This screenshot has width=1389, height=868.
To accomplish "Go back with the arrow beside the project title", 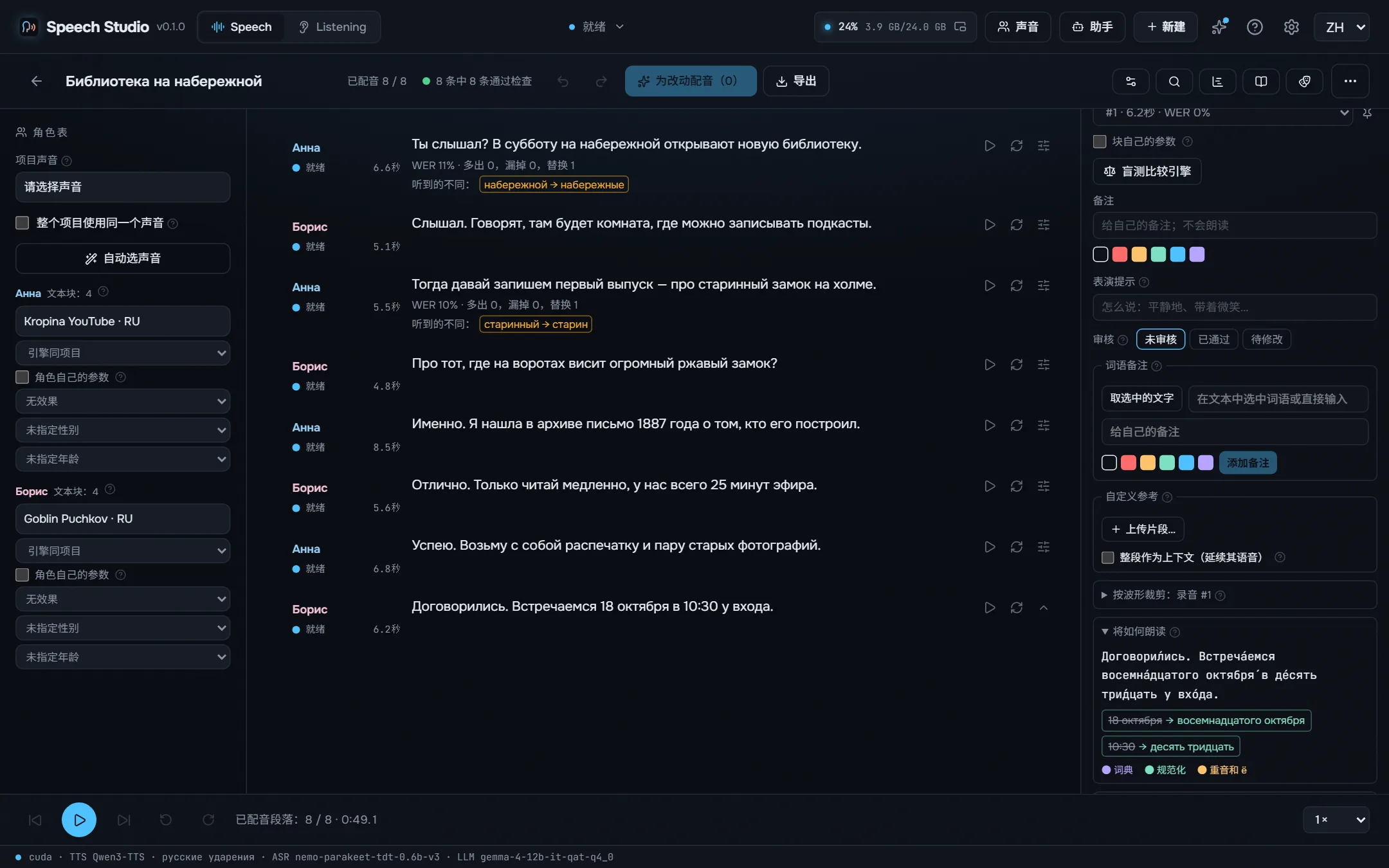I will [x=37, y=81].
